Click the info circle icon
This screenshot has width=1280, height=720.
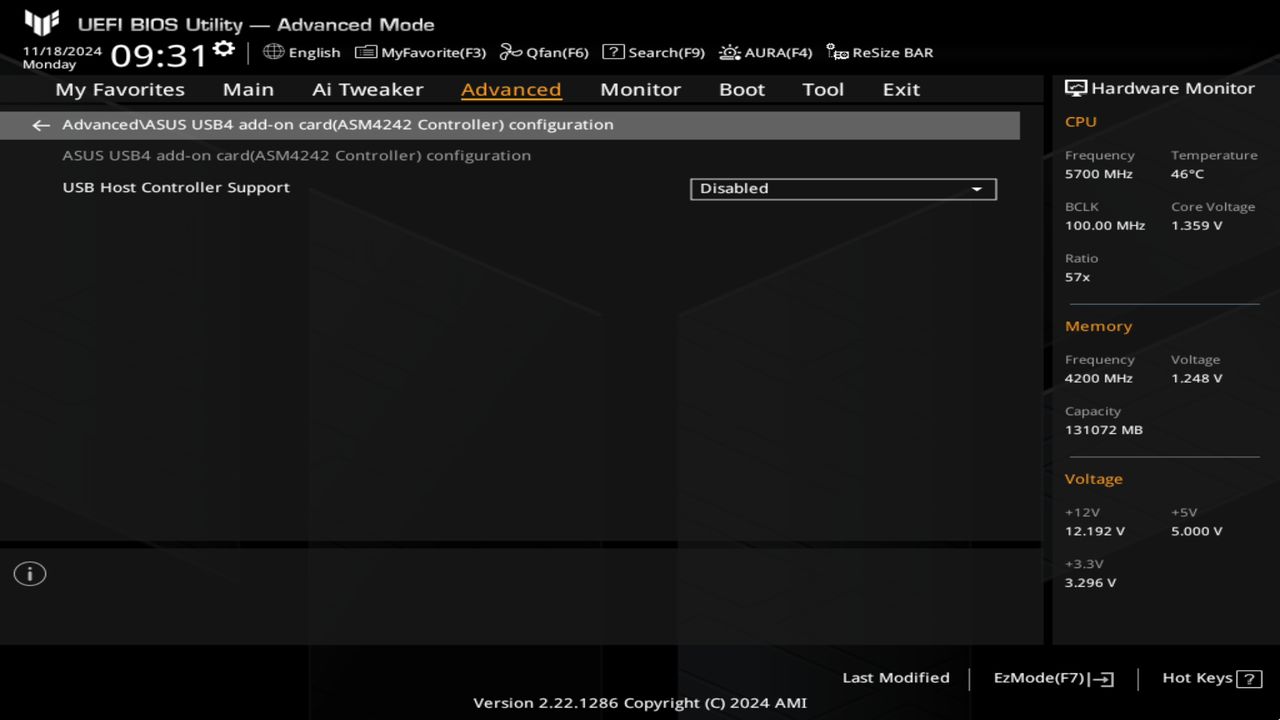click(30, 574)
